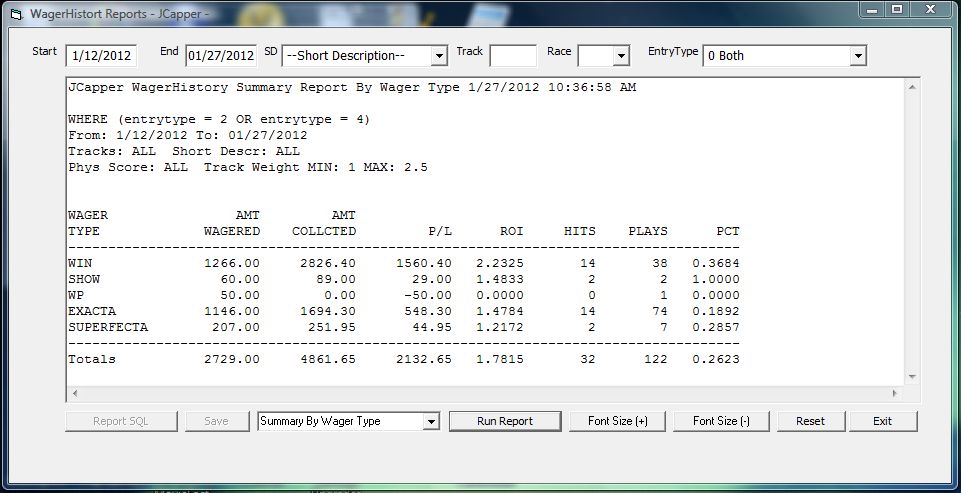Click the SUPERFECTA collected value 251.95

[332, 327]
